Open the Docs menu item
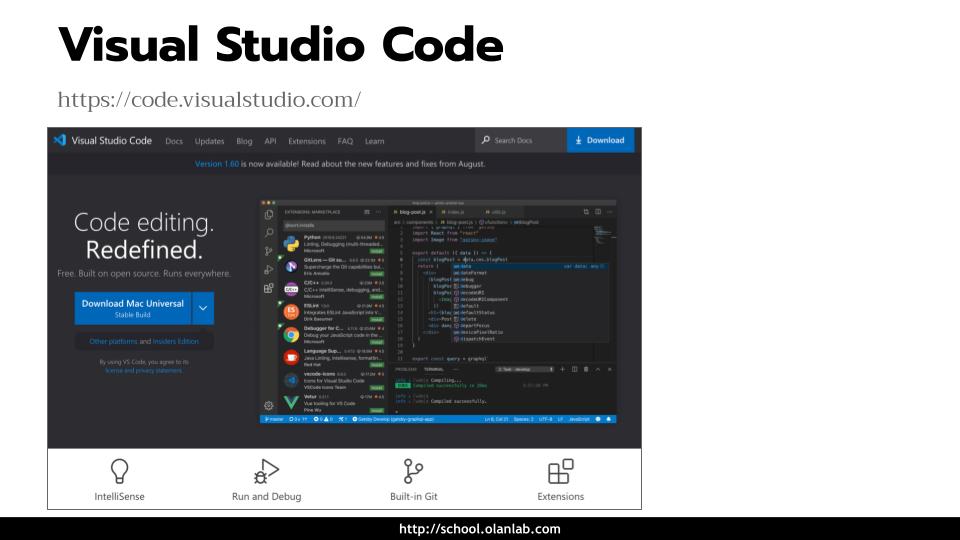 [174, 141]
